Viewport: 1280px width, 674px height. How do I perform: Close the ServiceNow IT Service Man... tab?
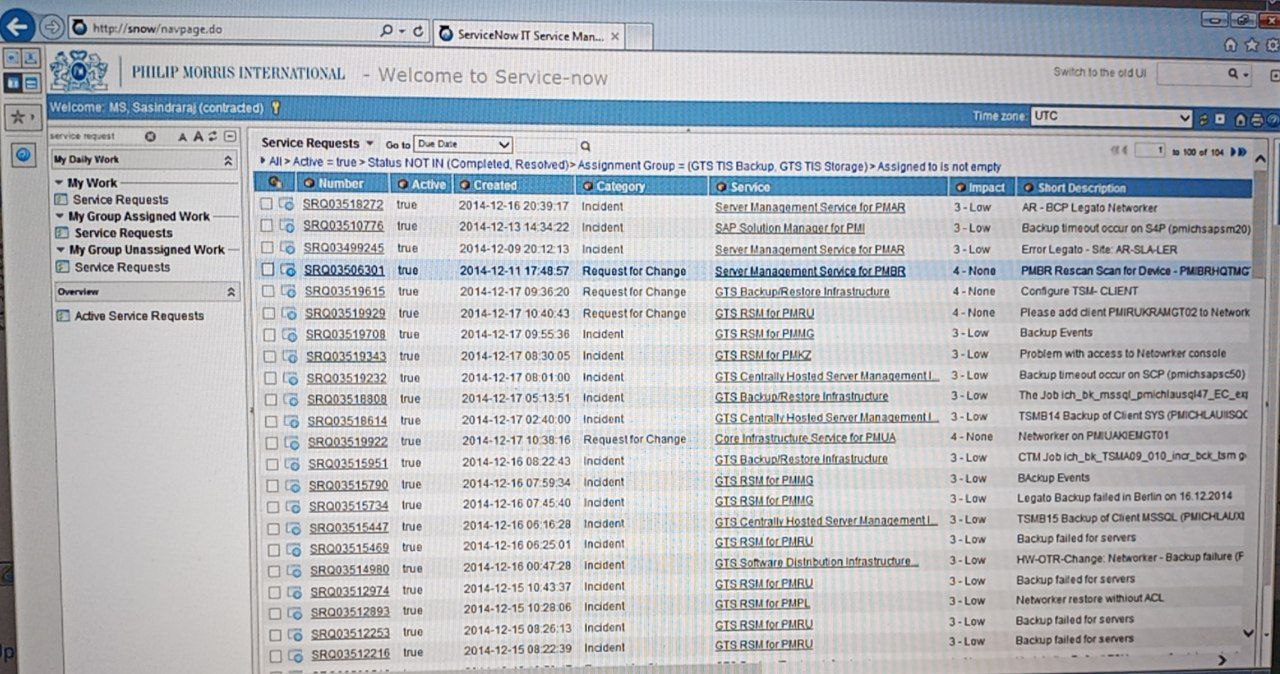(615, 36)
